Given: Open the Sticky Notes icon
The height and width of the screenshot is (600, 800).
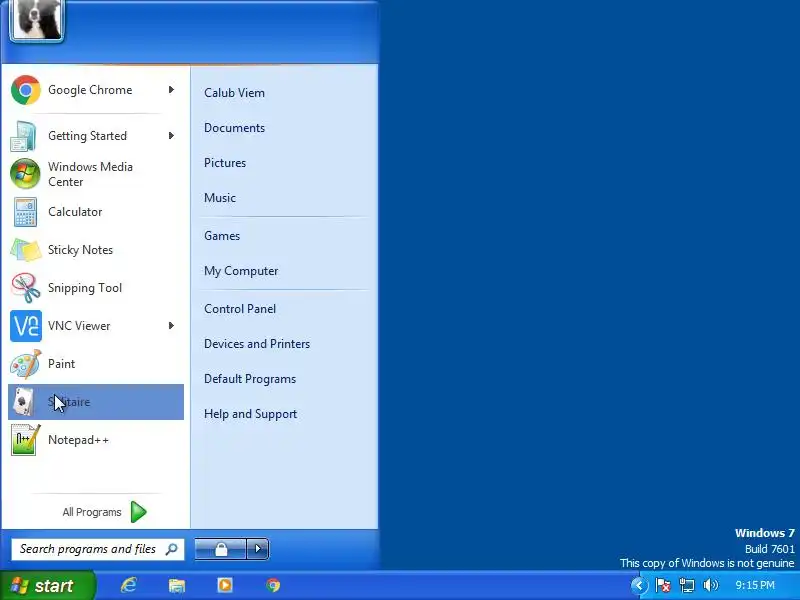Looking at the screenshot, I should tap(26, 250).
